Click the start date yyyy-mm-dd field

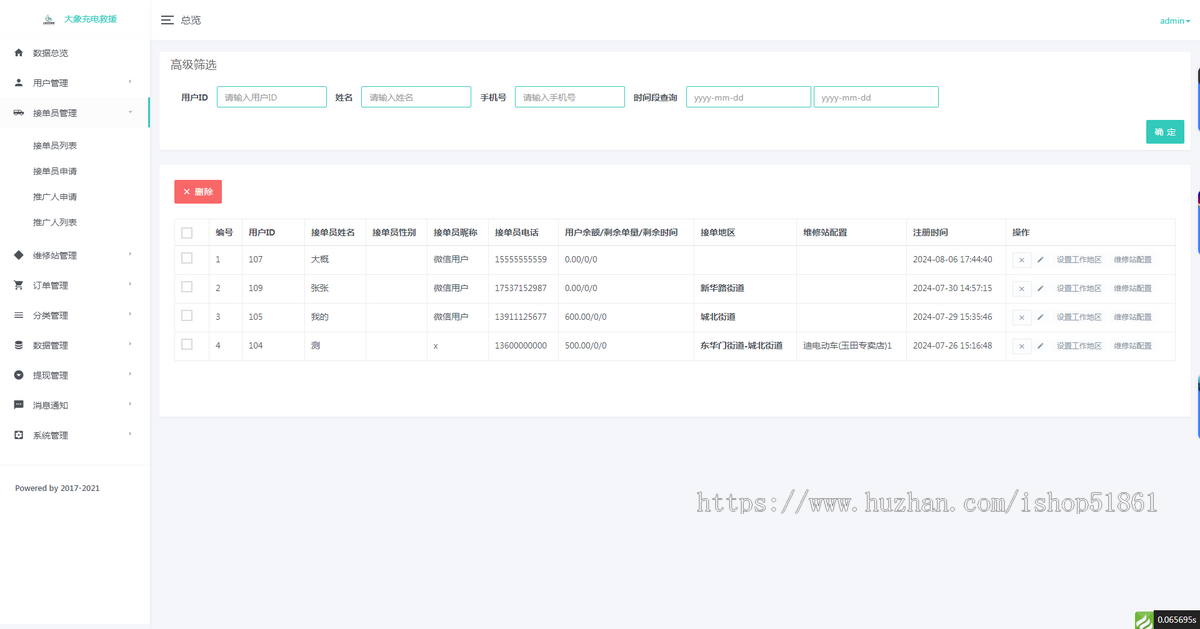748,97
